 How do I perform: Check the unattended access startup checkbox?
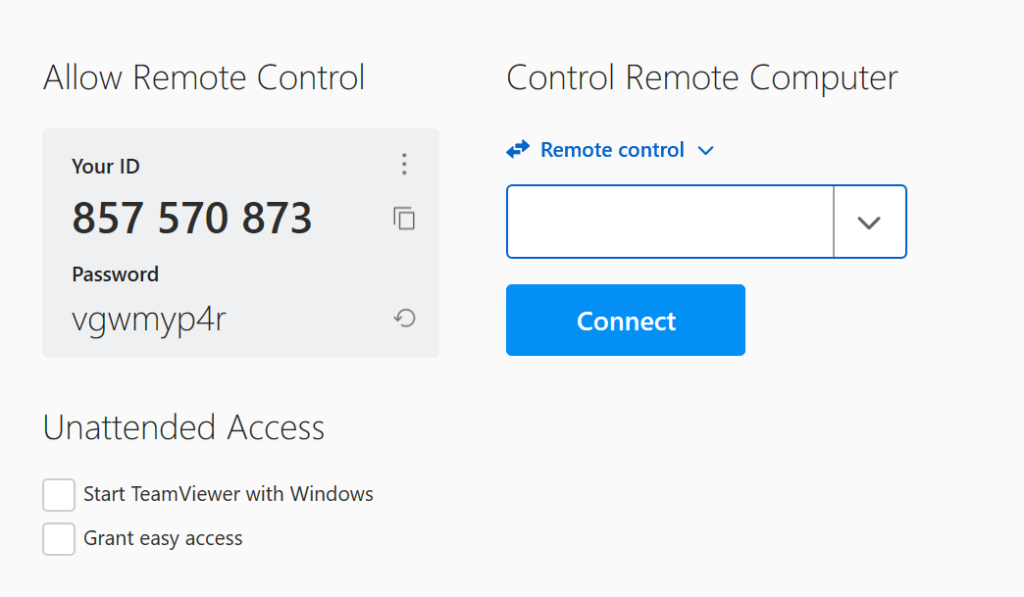[58, 494]
